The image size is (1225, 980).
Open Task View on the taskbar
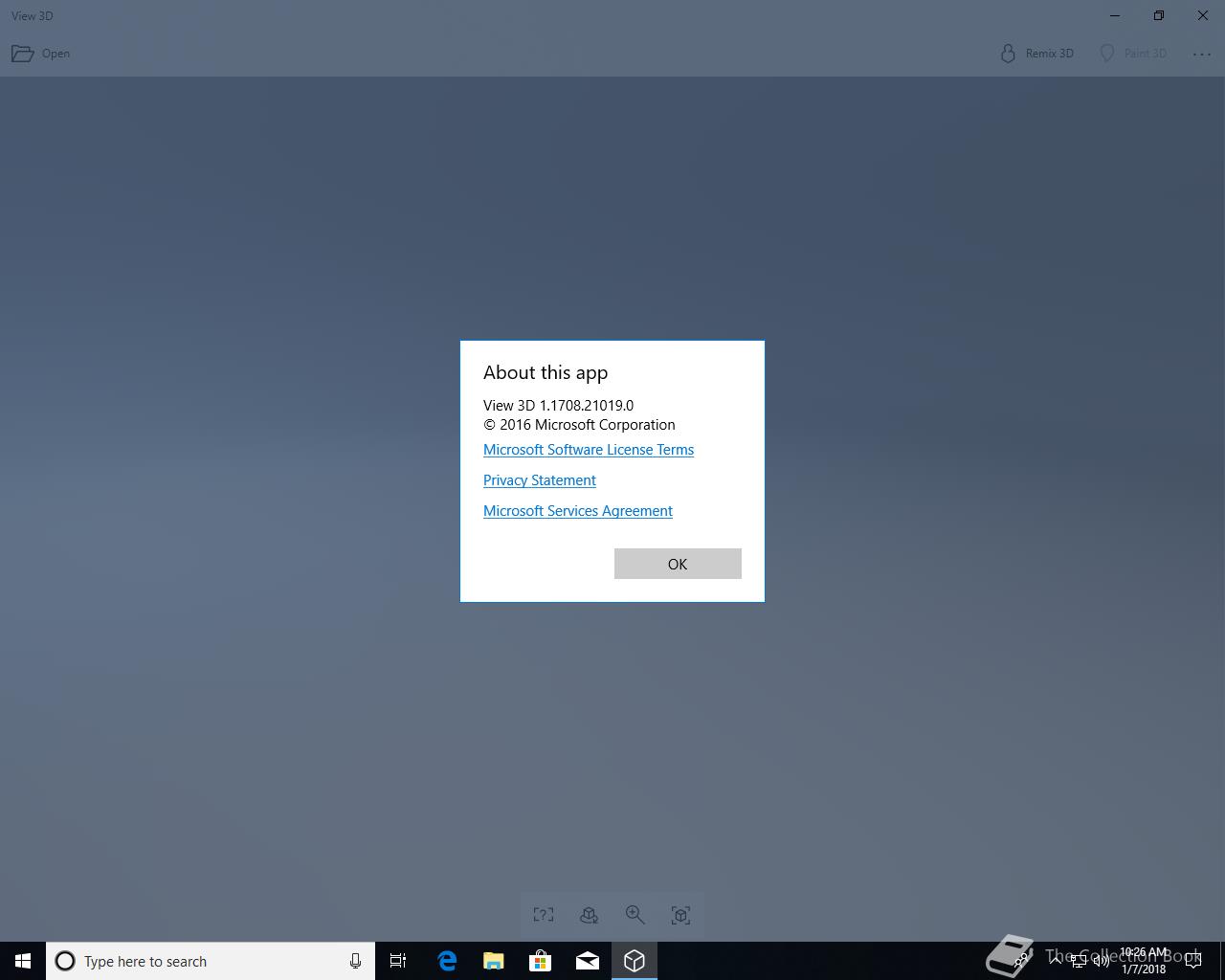click(398, 961)
